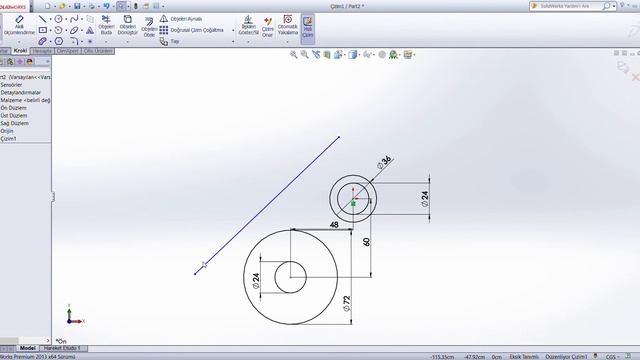Click the diameter 72 dimension

[x=347, y=304]
